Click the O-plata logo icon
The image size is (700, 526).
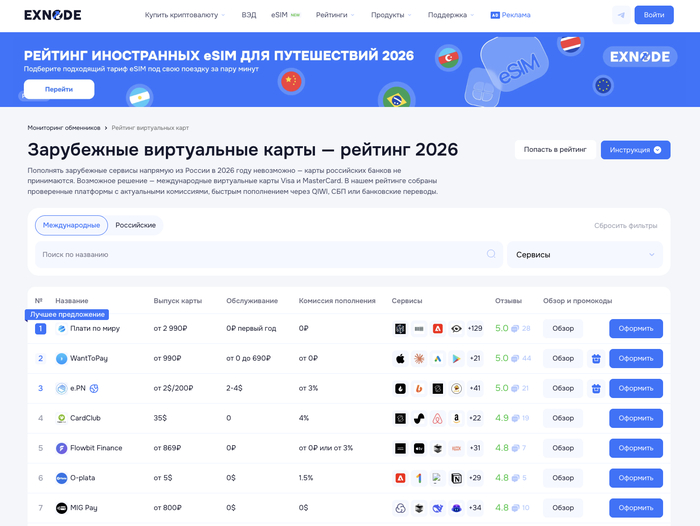click(62, 478)
